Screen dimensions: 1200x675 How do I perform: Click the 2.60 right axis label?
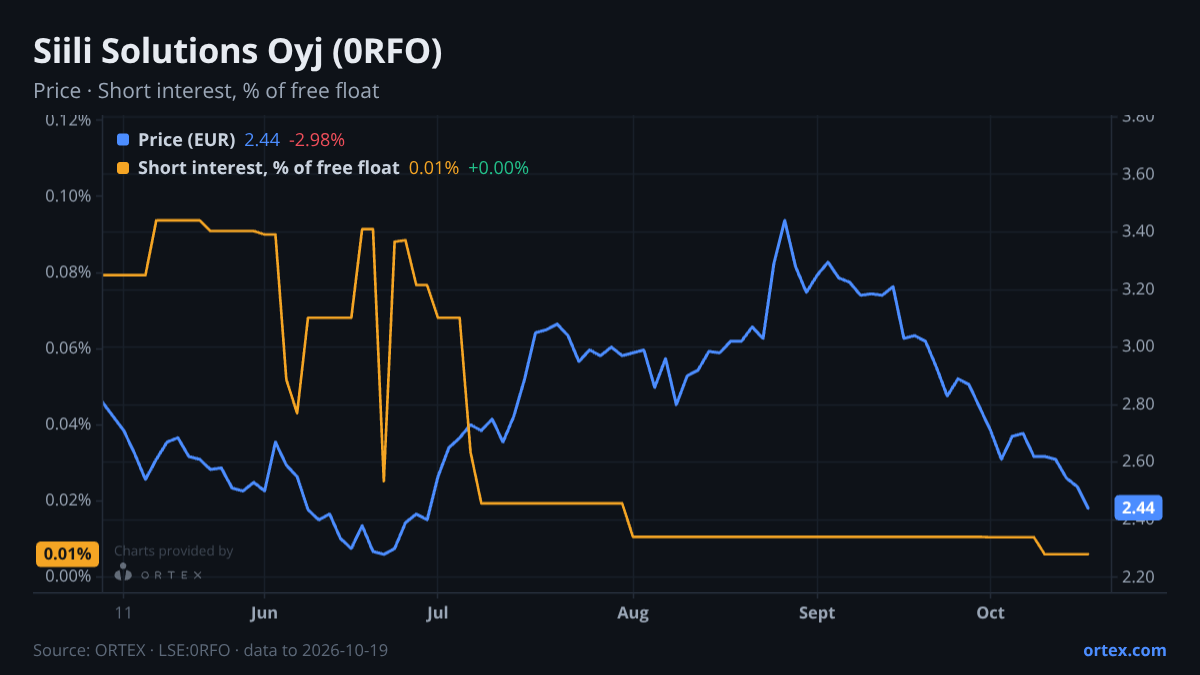[1139, 461]
